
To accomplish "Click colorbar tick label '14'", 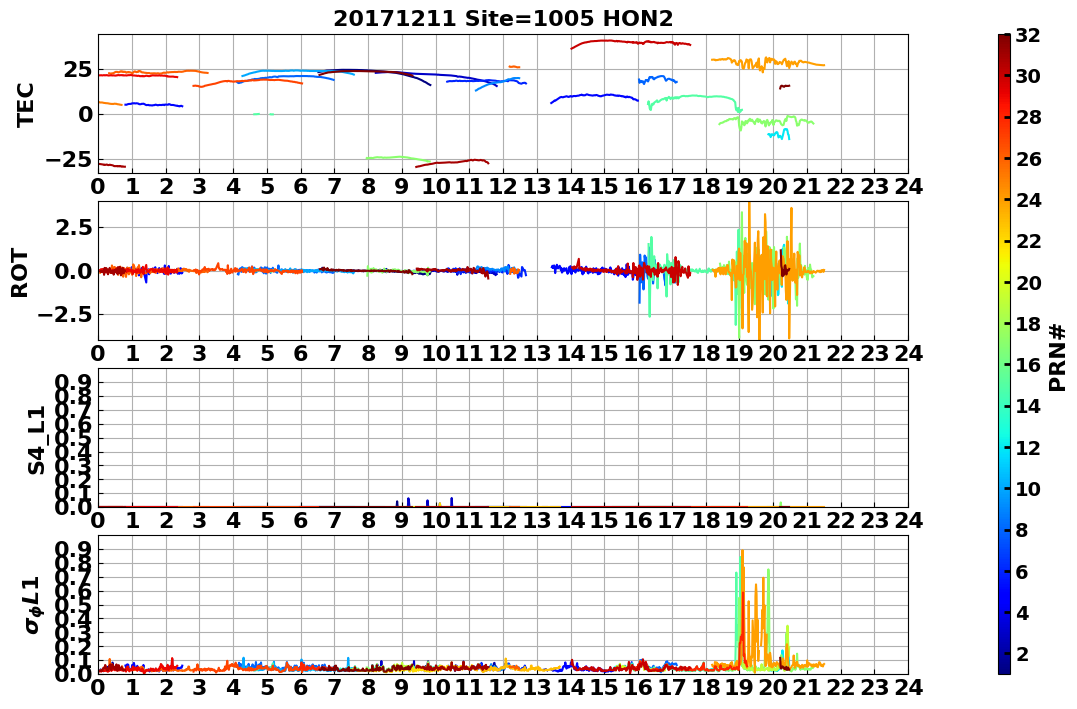I will (x=1029, y=406).
